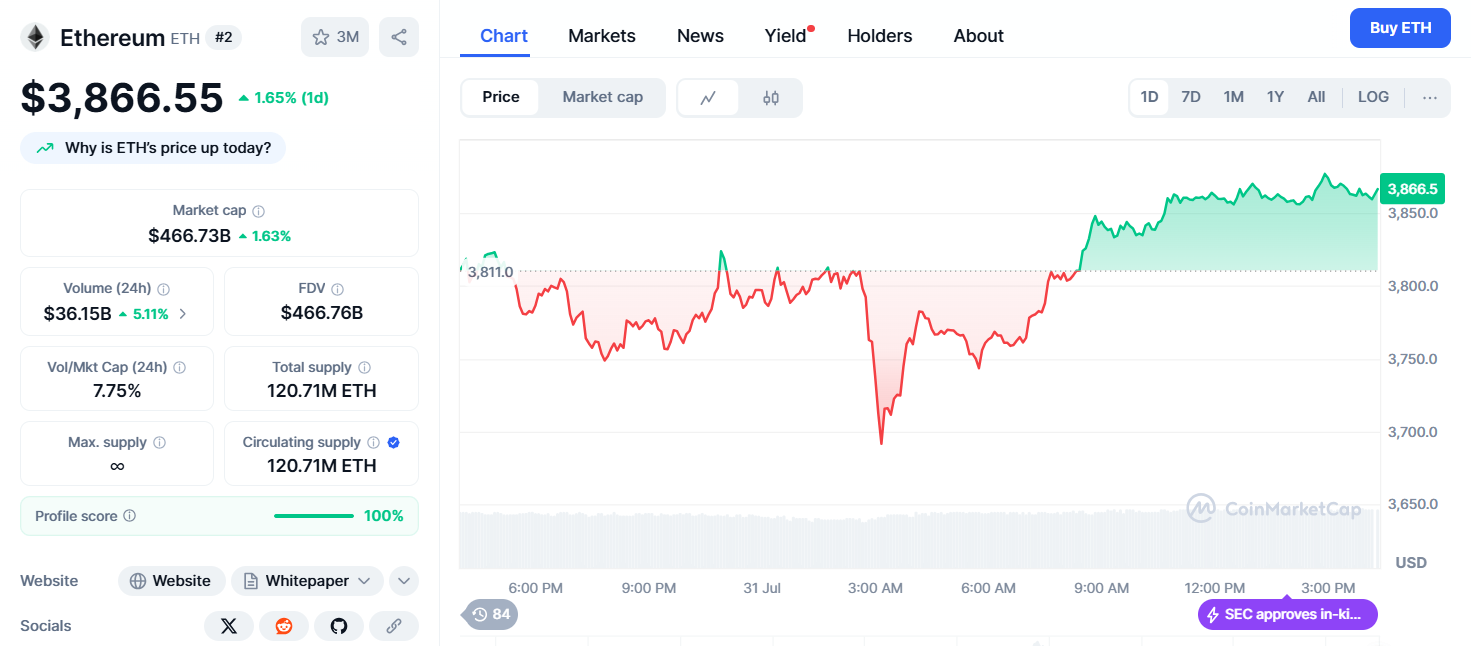This screenshot has width=1471, height=646.
Task: Open the News tab
Action: [700, 36]
